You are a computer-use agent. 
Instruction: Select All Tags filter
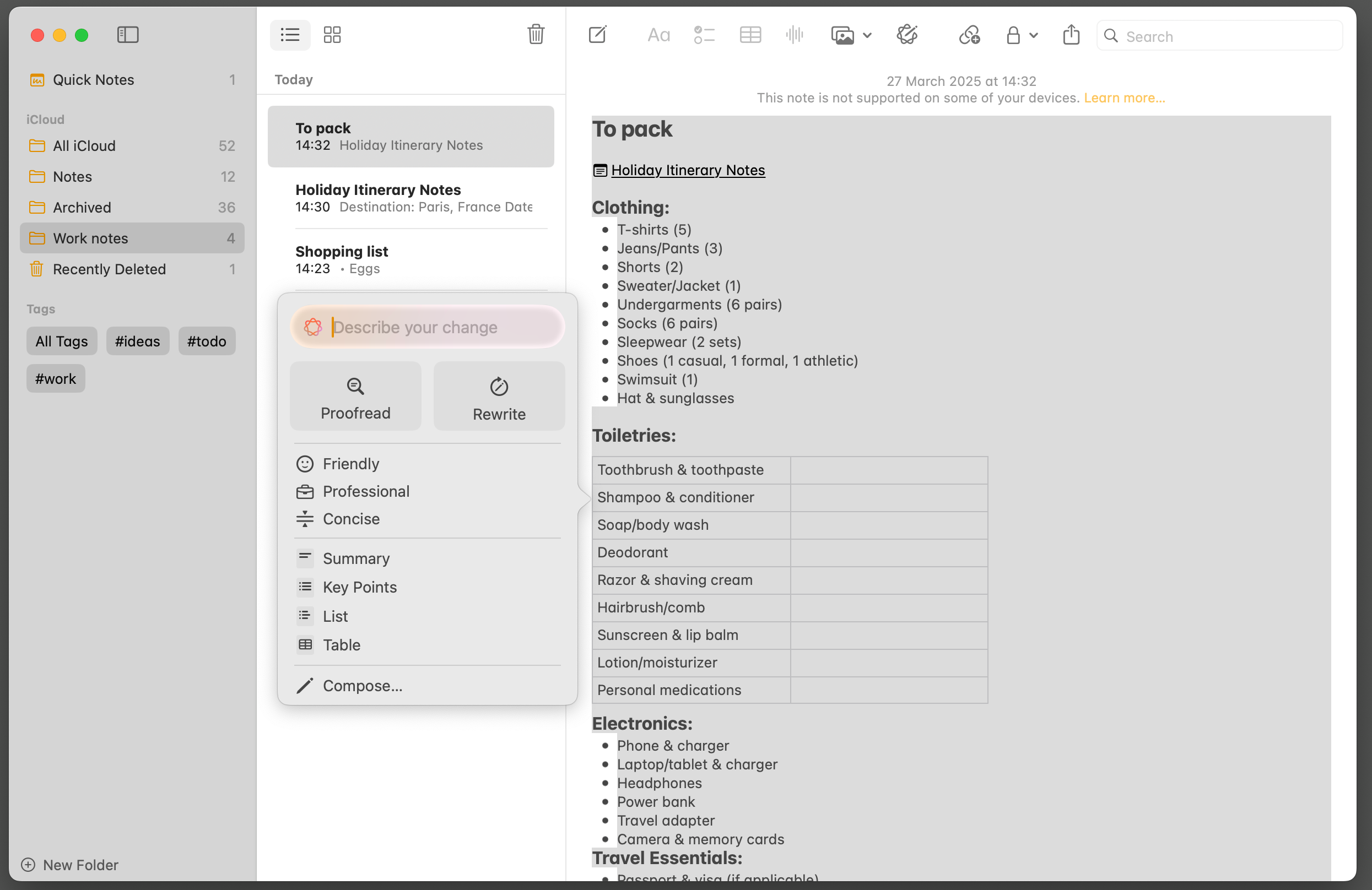pos(62,341)
